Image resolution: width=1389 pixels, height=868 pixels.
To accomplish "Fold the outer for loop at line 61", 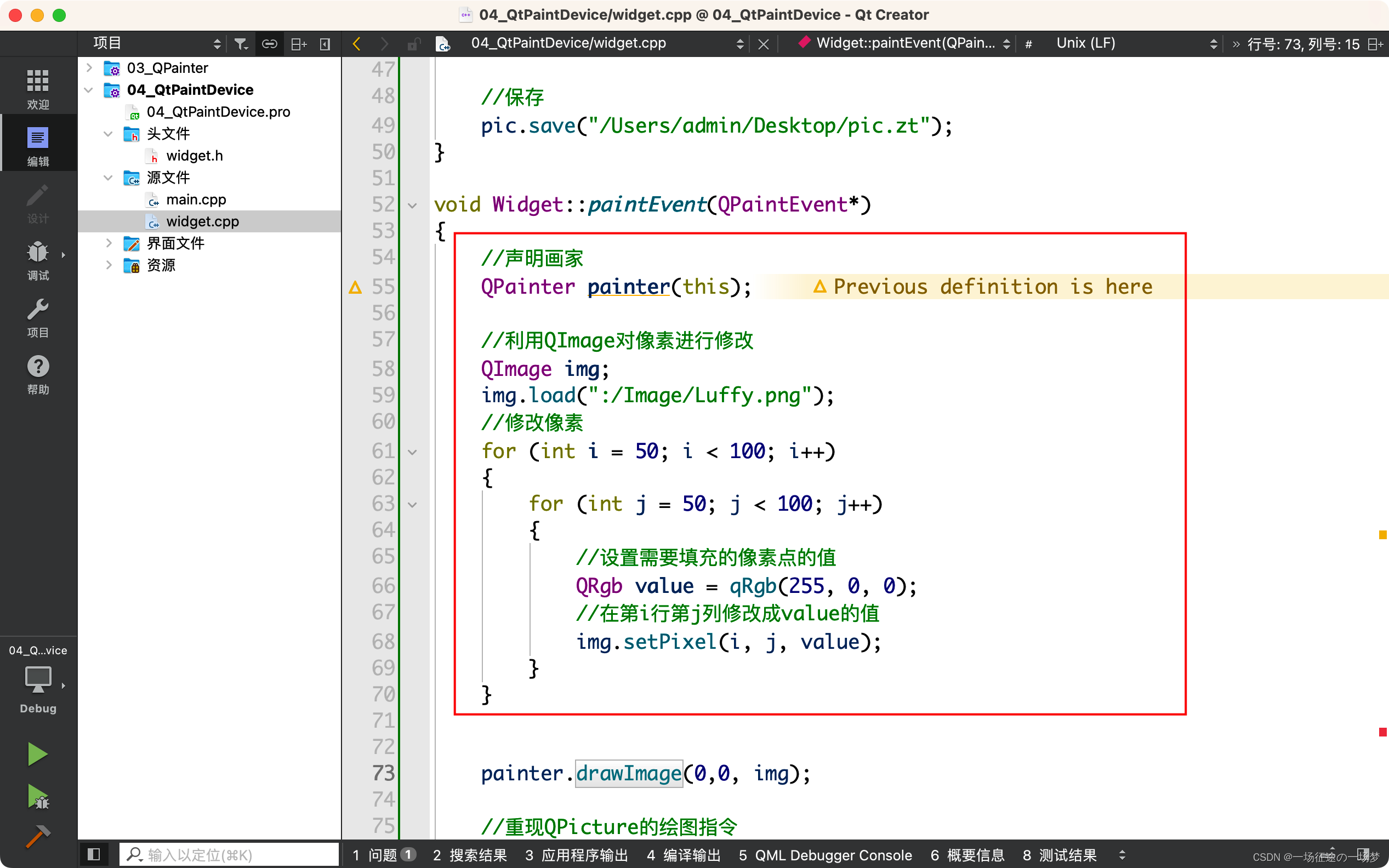I will point(412,452).
